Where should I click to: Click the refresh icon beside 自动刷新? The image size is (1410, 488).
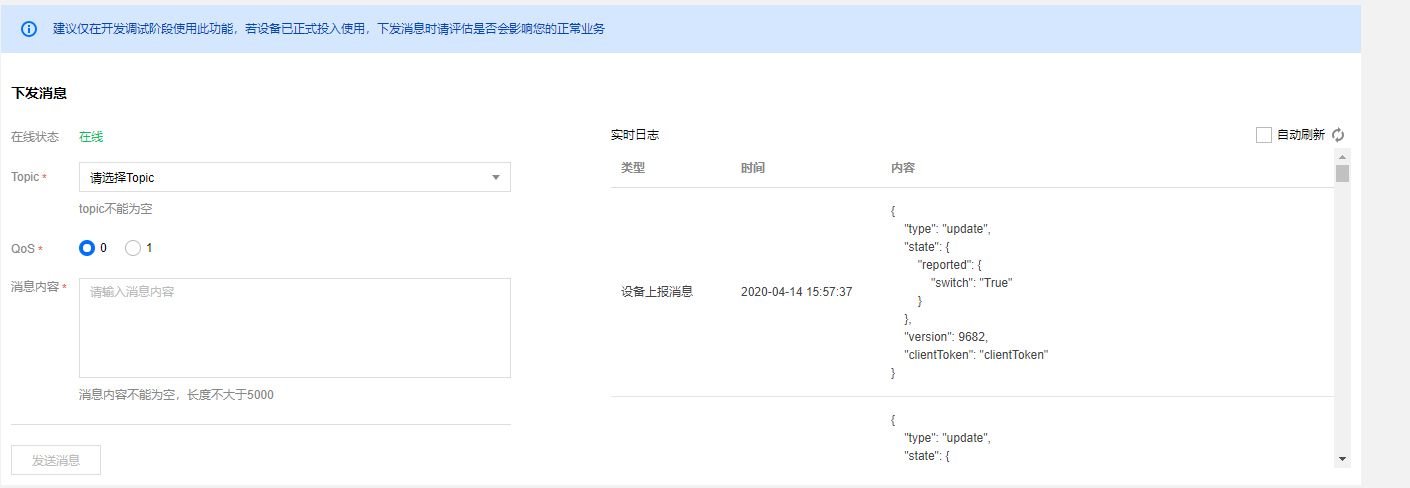point(1339,135)
